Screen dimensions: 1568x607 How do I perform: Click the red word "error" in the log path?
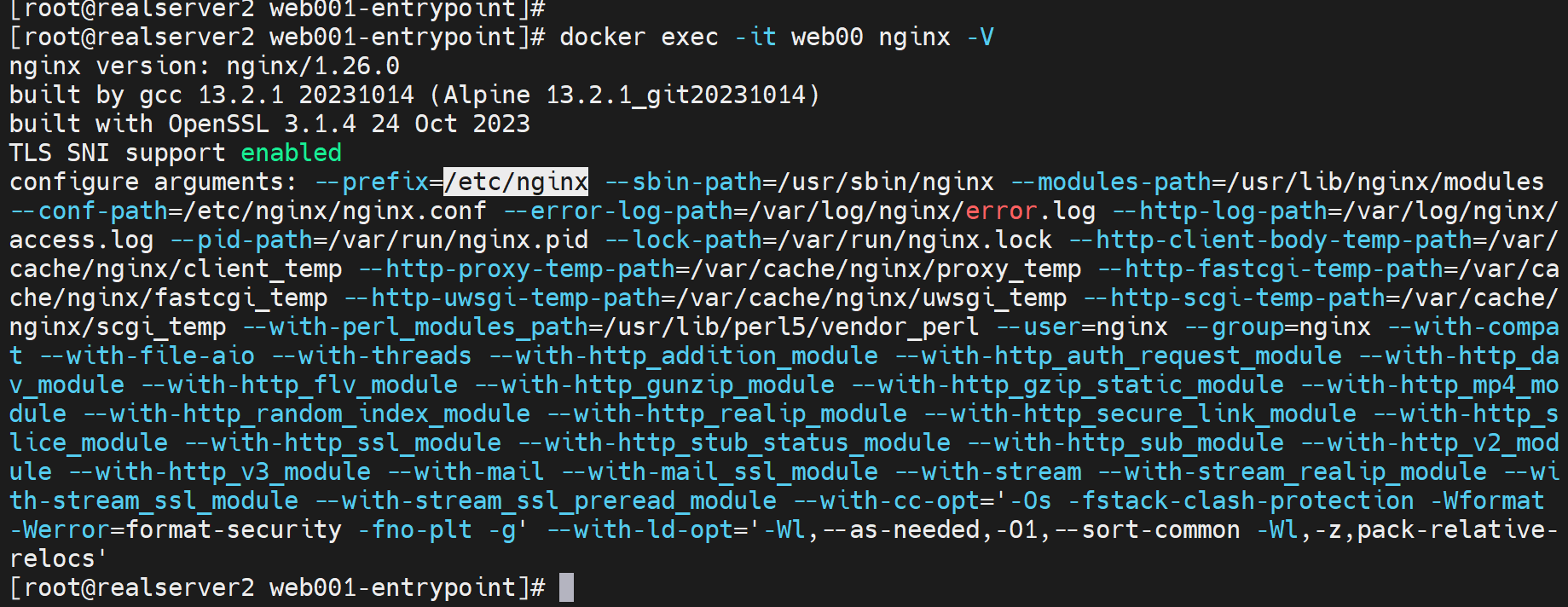click(x=1001, y=211)
